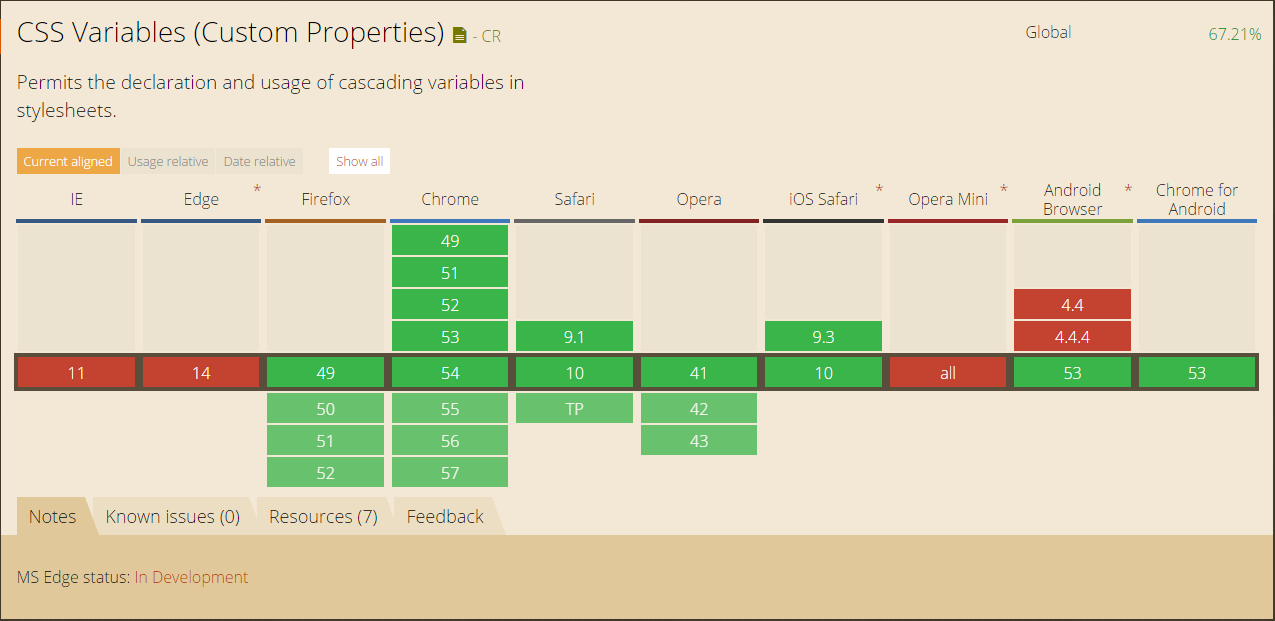
Task: Select Opera Mini all cell
Action: tap(948, 373)
